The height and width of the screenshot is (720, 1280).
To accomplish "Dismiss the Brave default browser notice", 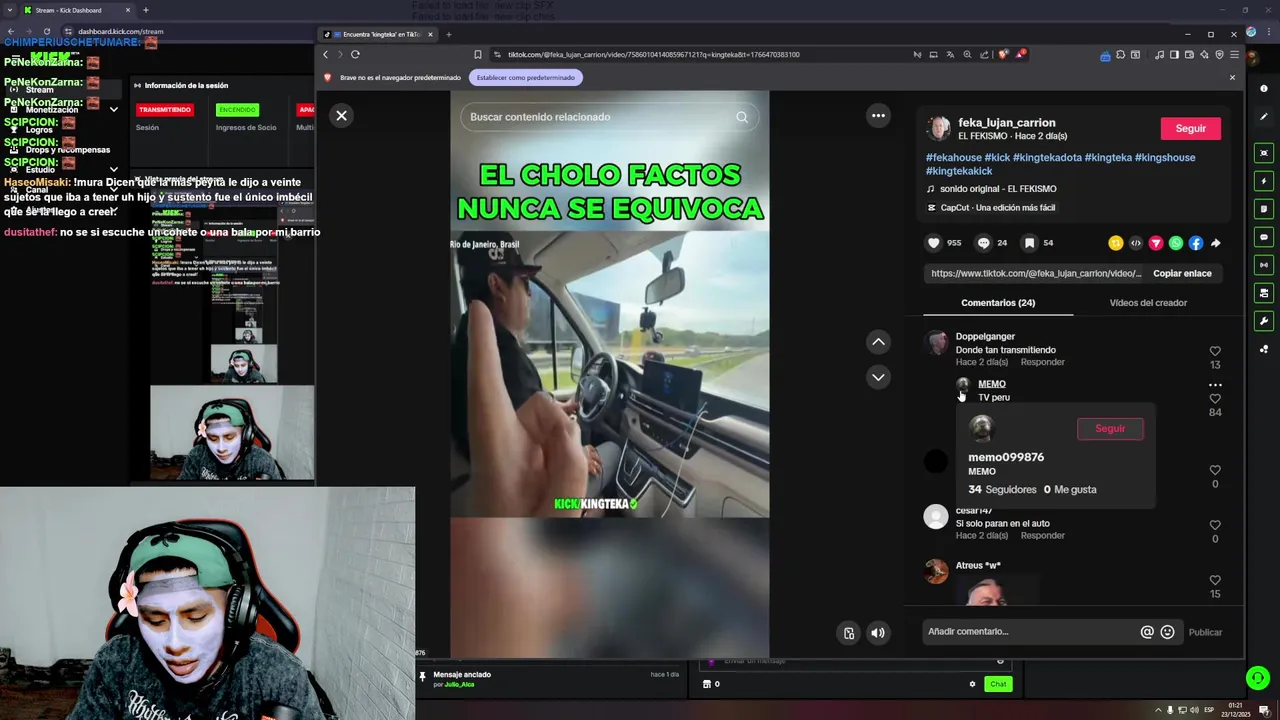I will (x=1232, y=77).
